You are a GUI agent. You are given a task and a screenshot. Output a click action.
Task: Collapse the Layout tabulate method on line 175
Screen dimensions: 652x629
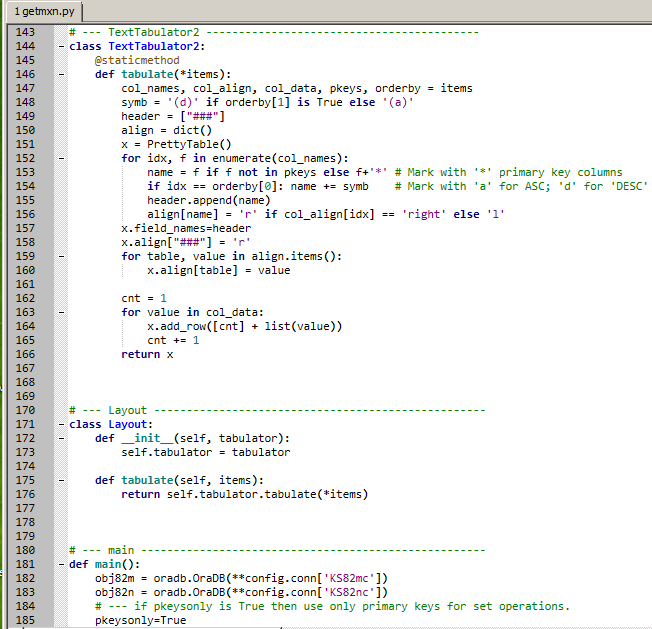pyautogui.click(x=62, y=480)
